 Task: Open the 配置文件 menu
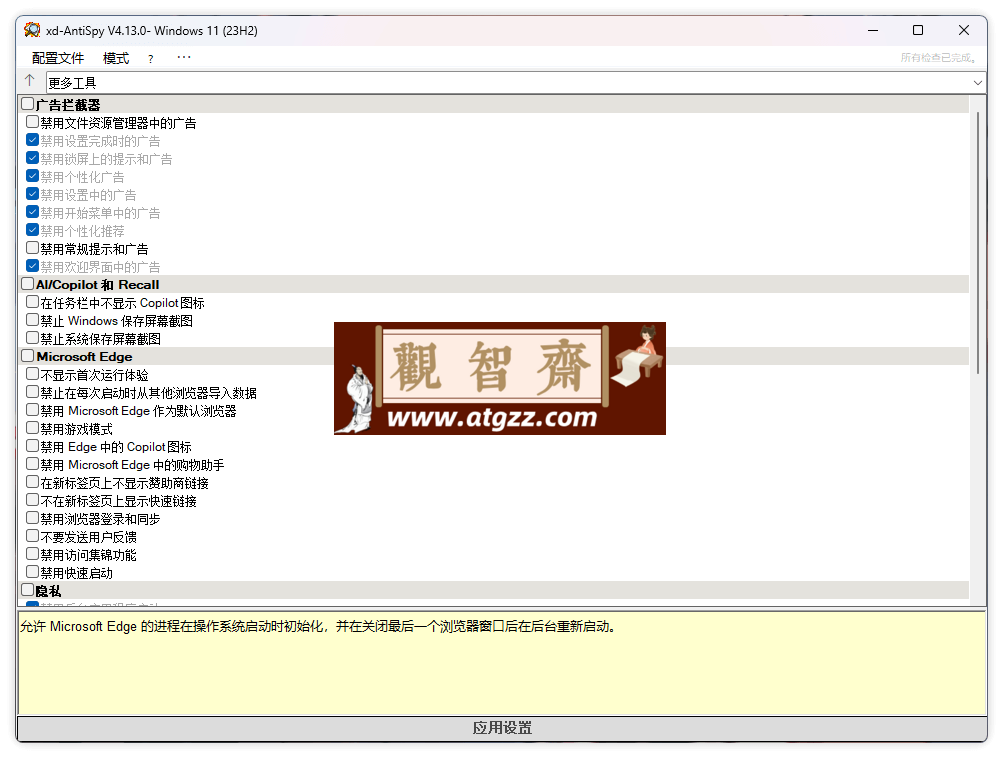[58, 58]
